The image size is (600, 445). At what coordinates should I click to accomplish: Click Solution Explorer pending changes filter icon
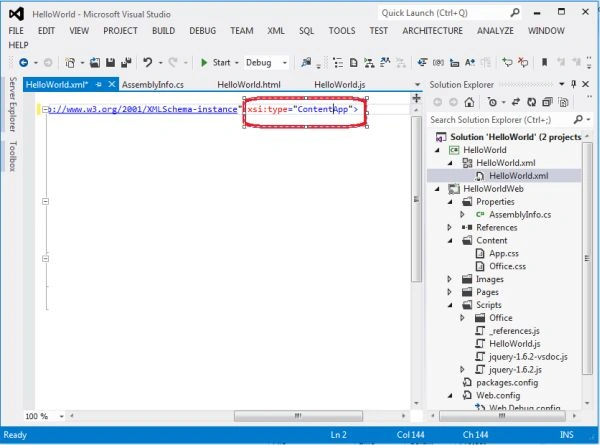coord(493,102)
